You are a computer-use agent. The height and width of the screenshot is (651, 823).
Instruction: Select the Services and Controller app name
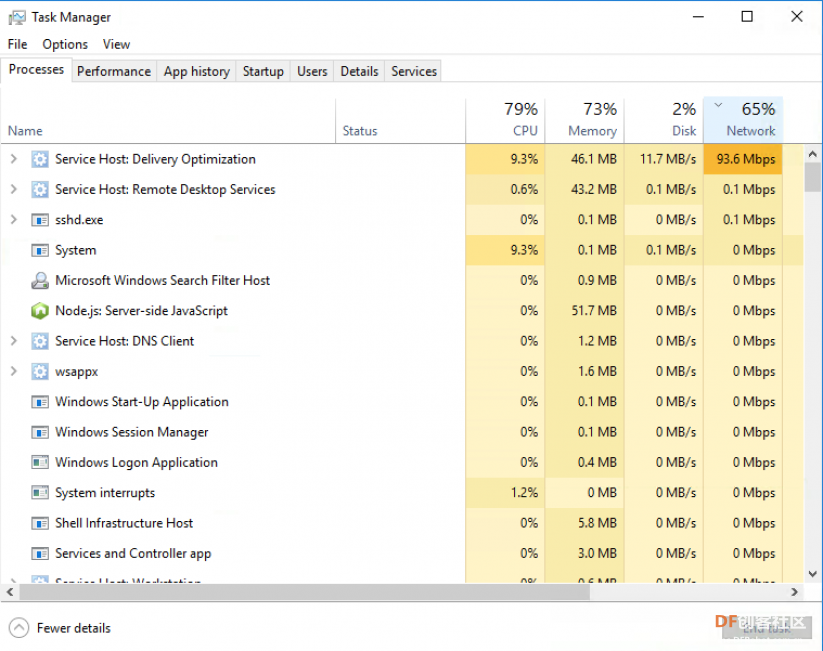(133, 554)
